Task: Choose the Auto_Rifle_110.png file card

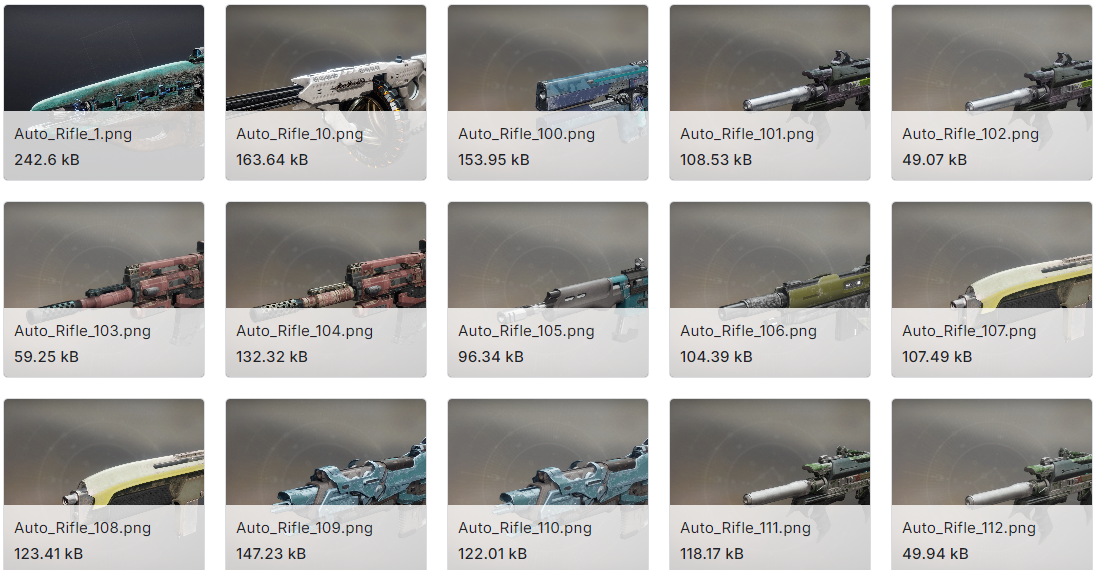Action: (x=548, y=485)
